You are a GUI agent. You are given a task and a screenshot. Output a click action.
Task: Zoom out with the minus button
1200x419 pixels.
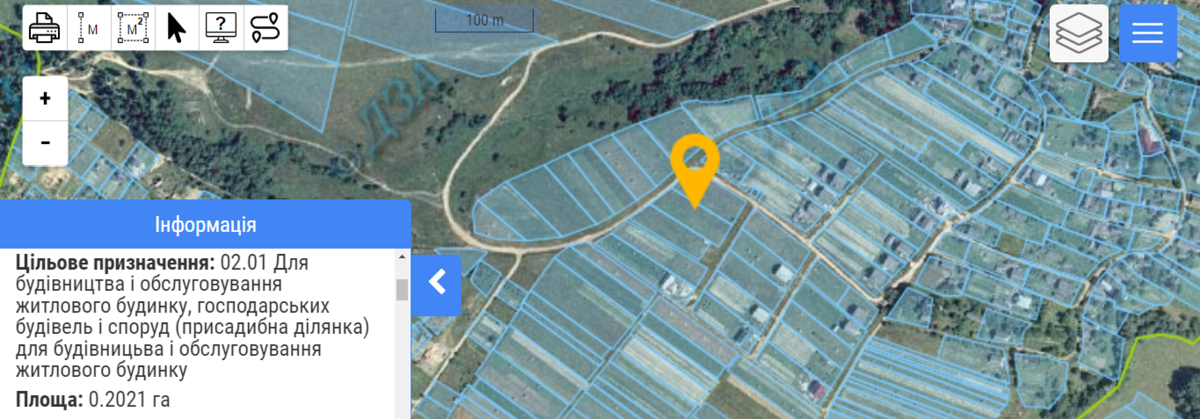pyautogui.click(x=45, y=143)
